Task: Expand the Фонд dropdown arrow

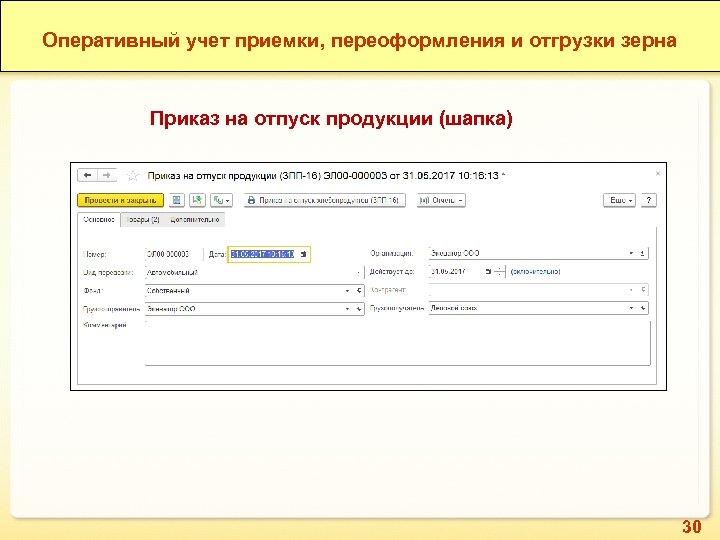Action: coord(347,291)
